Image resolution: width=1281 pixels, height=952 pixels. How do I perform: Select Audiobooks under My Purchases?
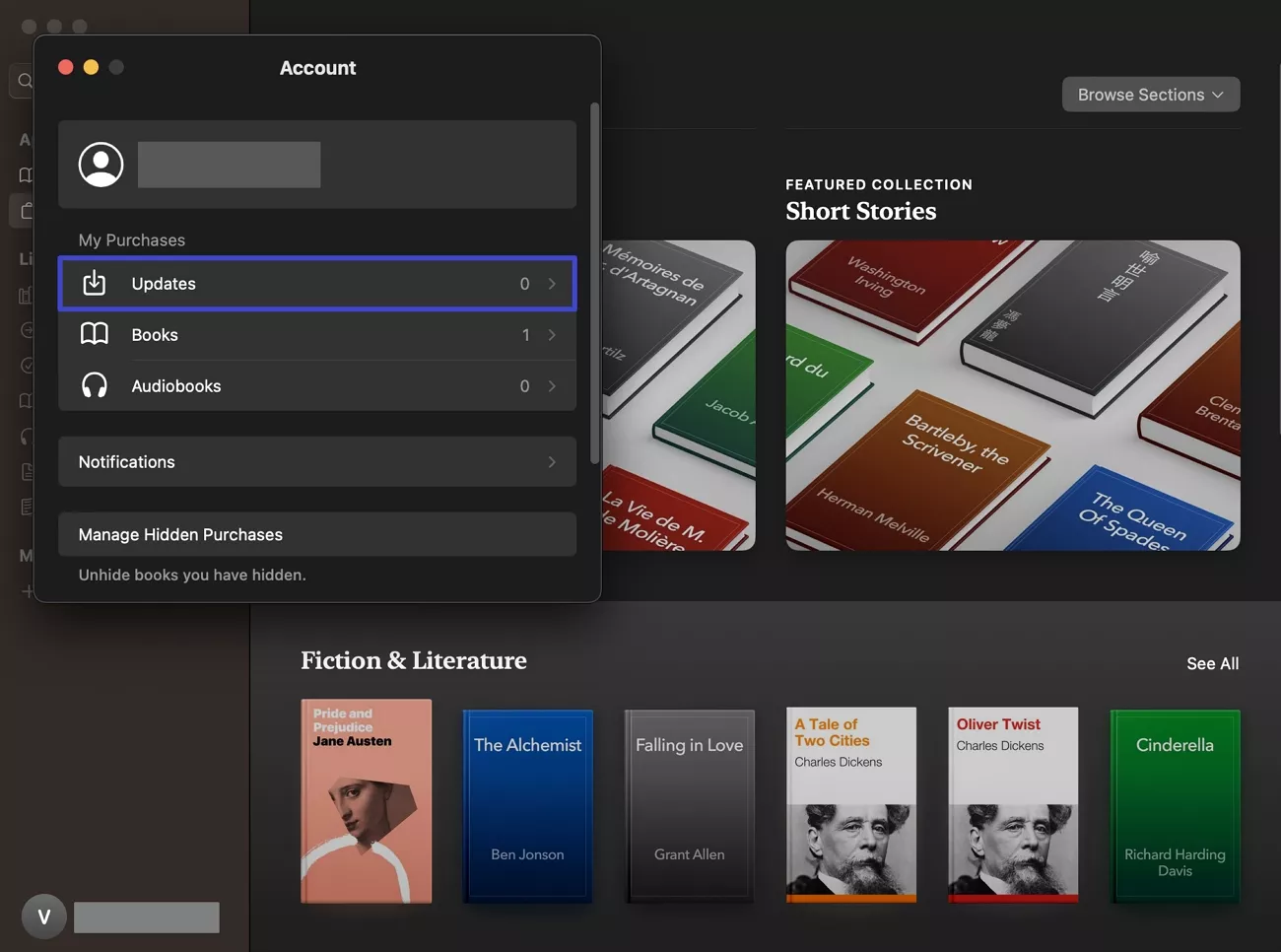(317, 385)
